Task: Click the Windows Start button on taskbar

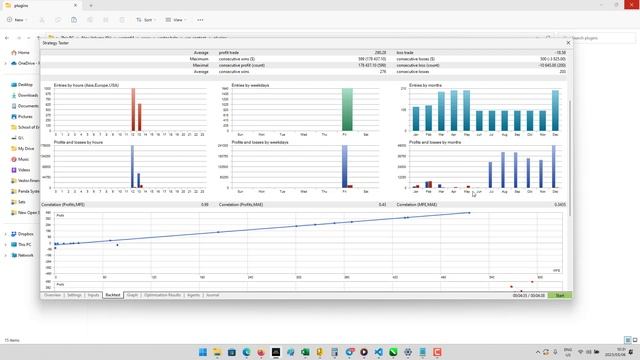Action: [x=203, y=352]
